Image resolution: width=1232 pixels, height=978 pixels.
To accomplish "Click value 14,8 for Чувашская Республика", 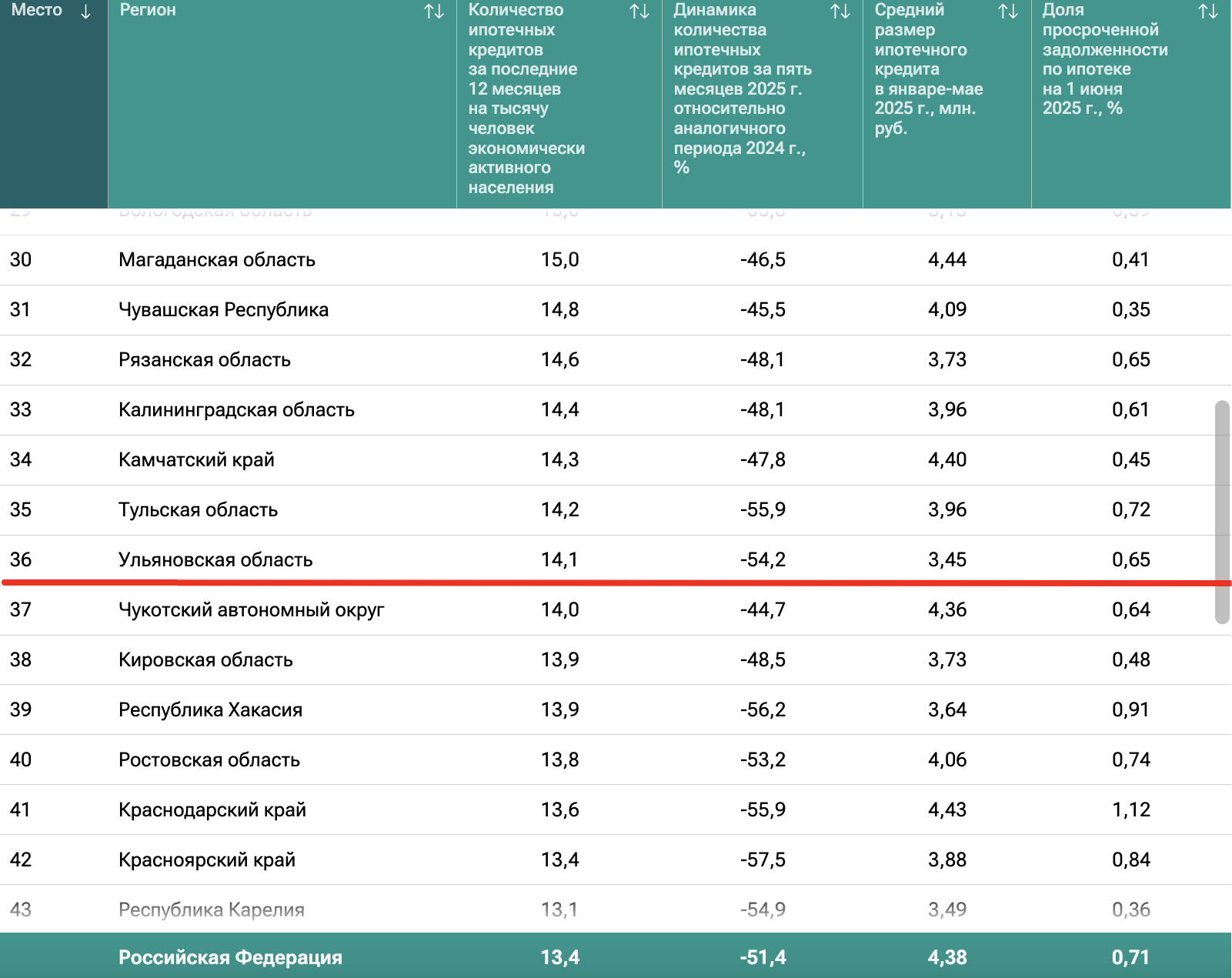I will click(x=560, y=310).
